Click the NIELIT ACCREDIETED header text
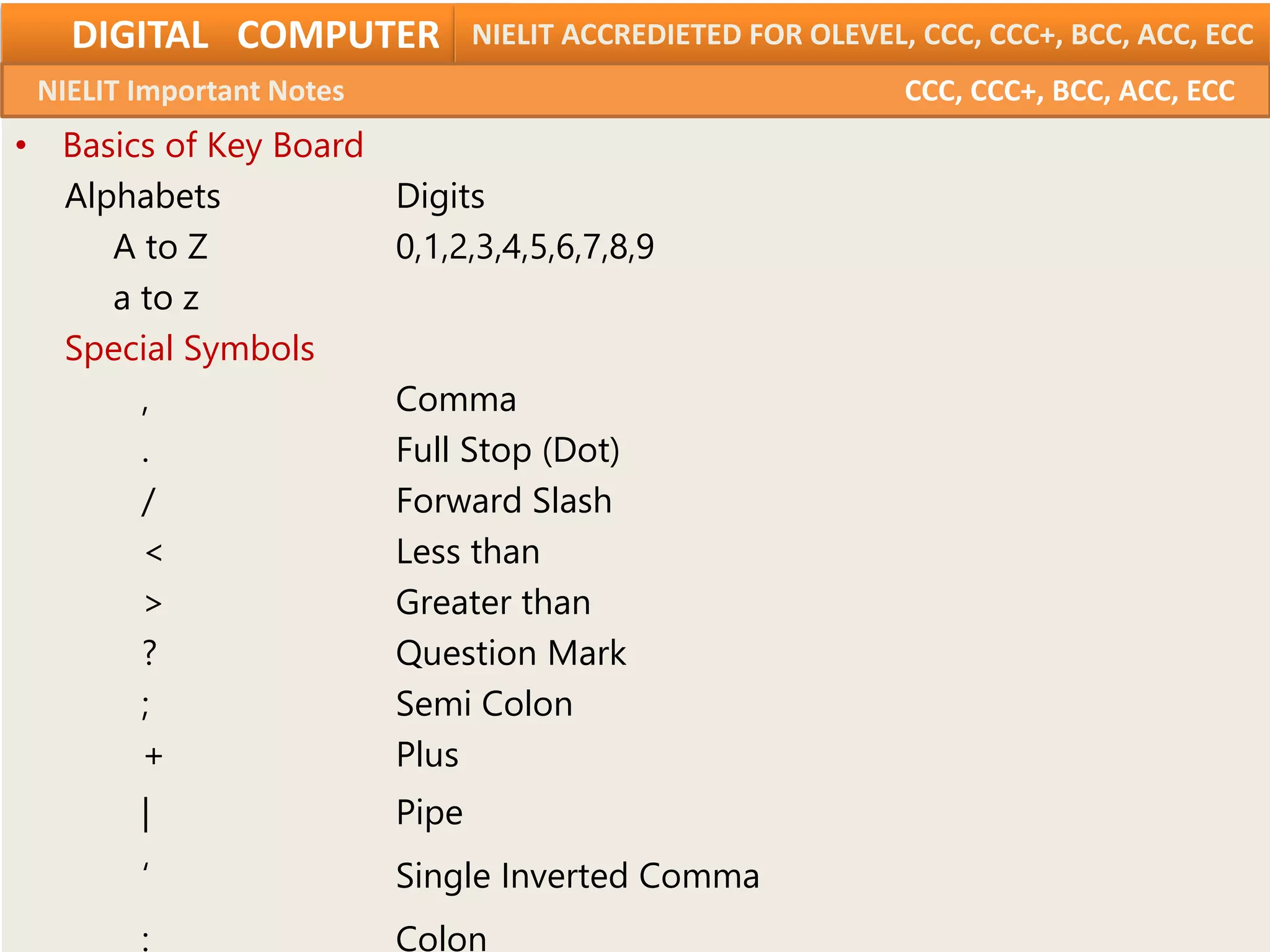Viewport: 1270px width, 952px height. pos(863,35)
